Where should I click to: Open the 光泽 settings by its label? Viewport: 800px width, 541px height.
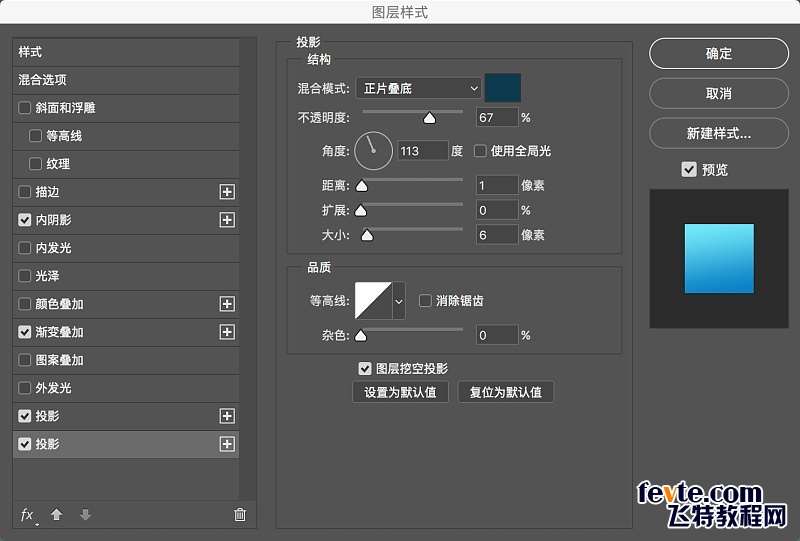pos(47,276)
